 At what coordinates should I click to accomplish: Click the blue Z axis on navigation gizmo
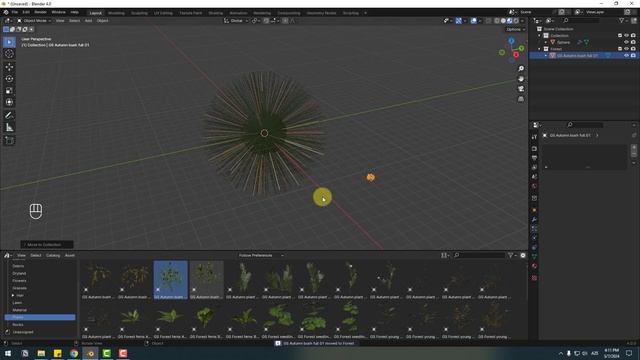coord(511,41)
